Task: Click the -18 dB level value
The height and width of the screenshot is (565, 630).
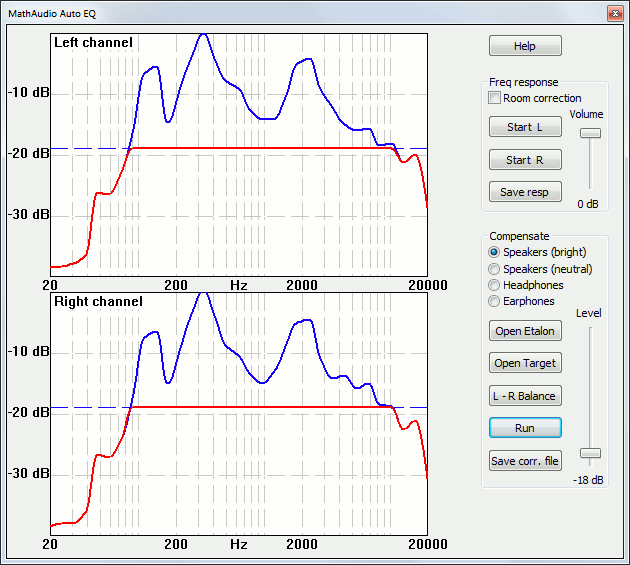Action: click(x=588, y=480)
